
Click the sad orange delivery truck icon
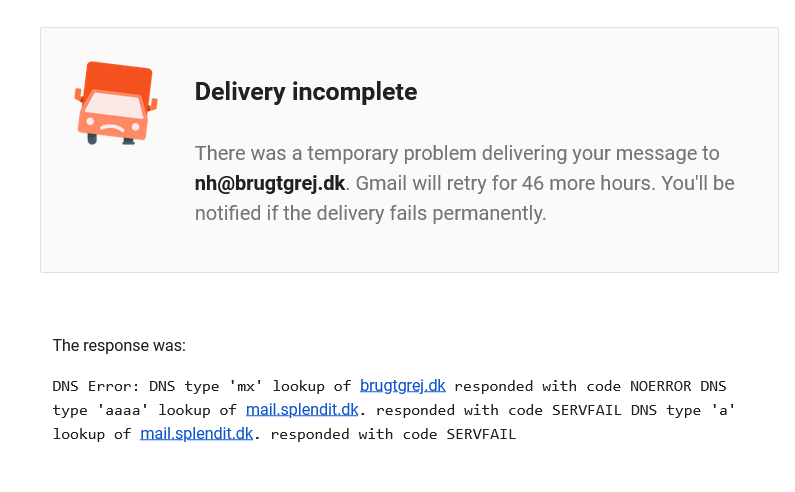click(116, 103)
